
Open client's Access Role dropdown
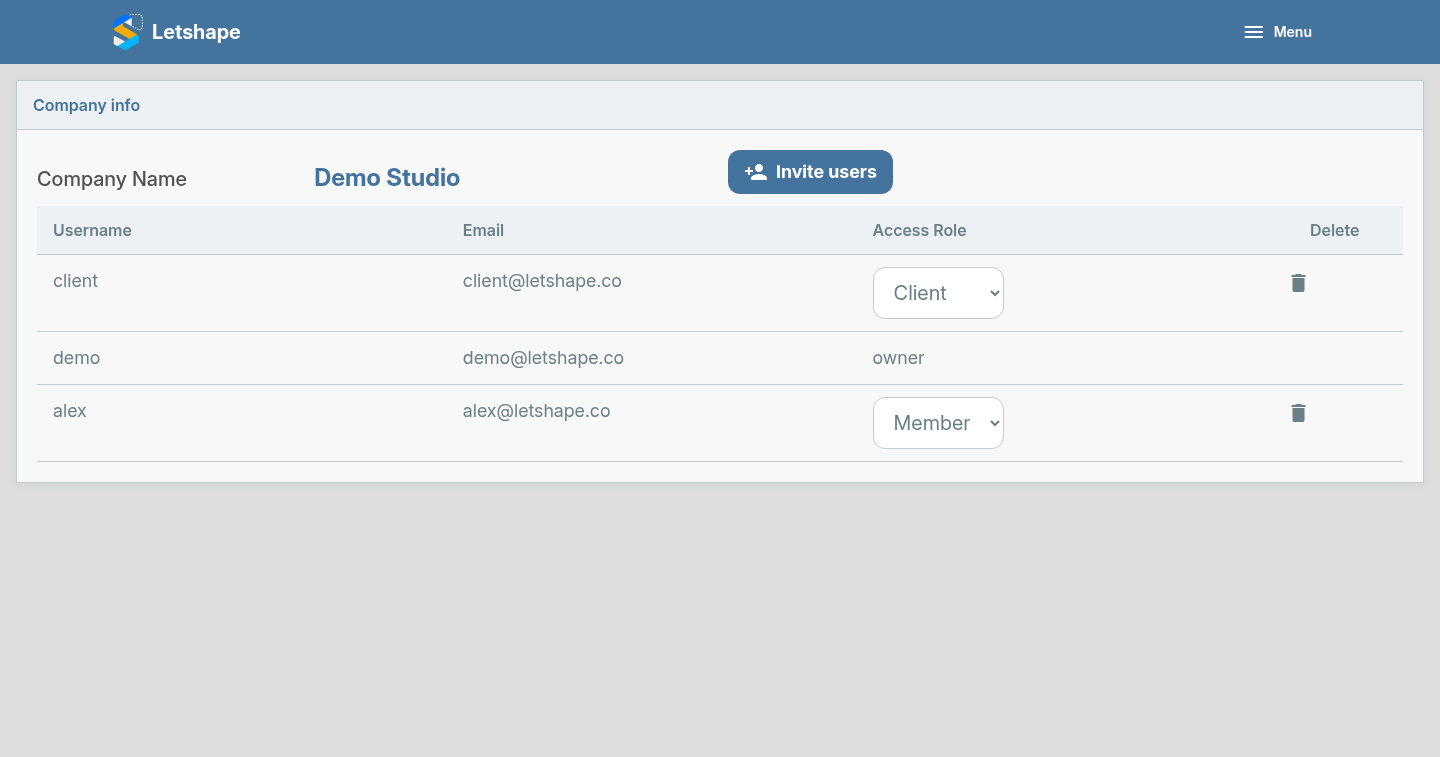pyautogui.click(x=938, y=293)
